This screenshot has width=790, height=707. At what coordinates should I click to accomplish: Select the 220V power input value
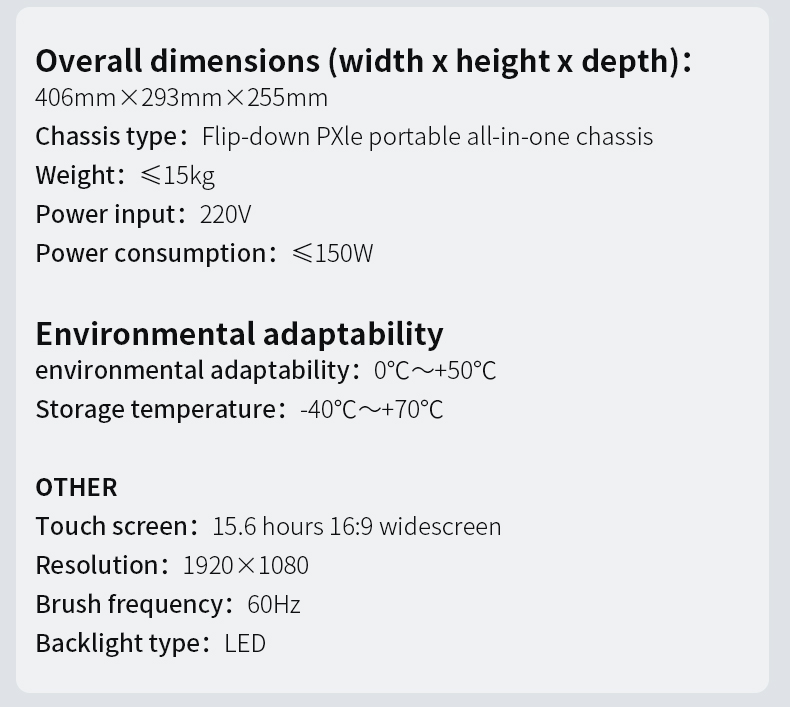tap(225, 214)
